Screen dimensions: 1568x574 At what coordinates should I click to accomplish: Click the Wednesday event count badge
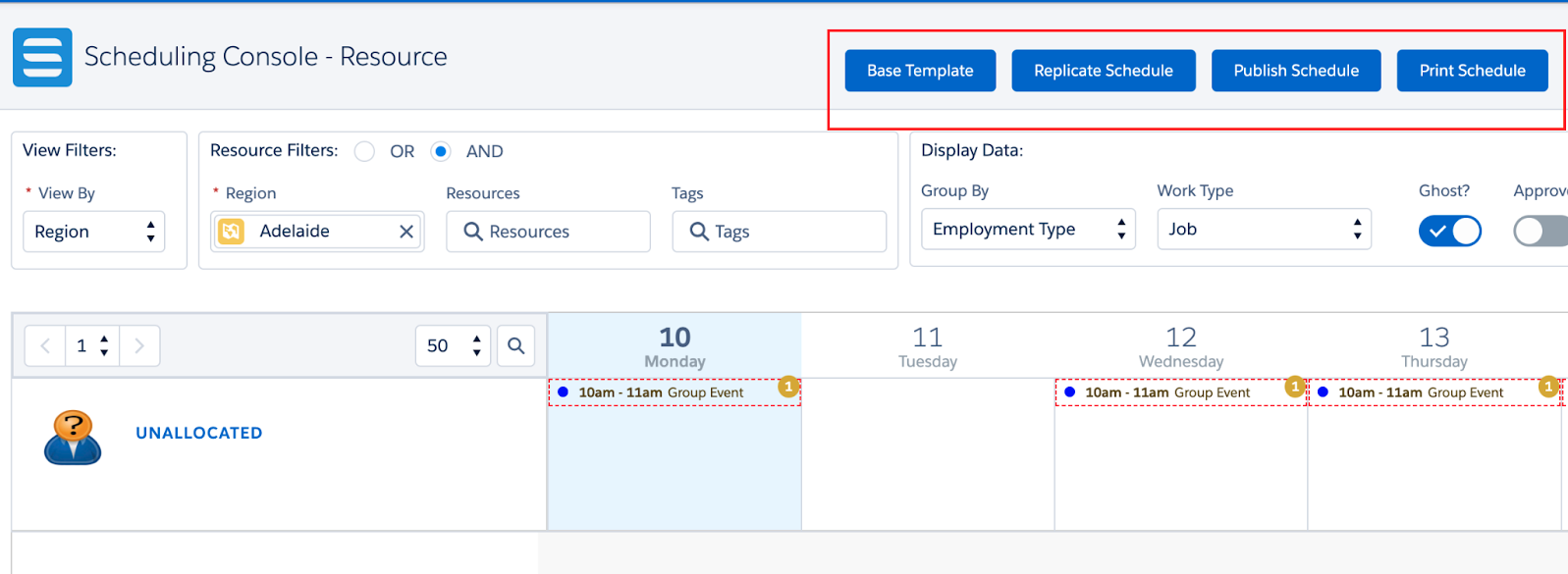1295,387
